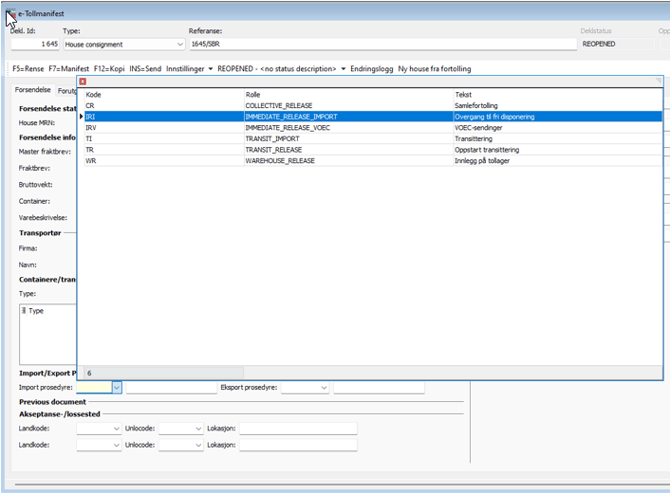Open the Eksport prosedyre dropdown
Viewport: 670px width, 493px height.
[324, 387]
